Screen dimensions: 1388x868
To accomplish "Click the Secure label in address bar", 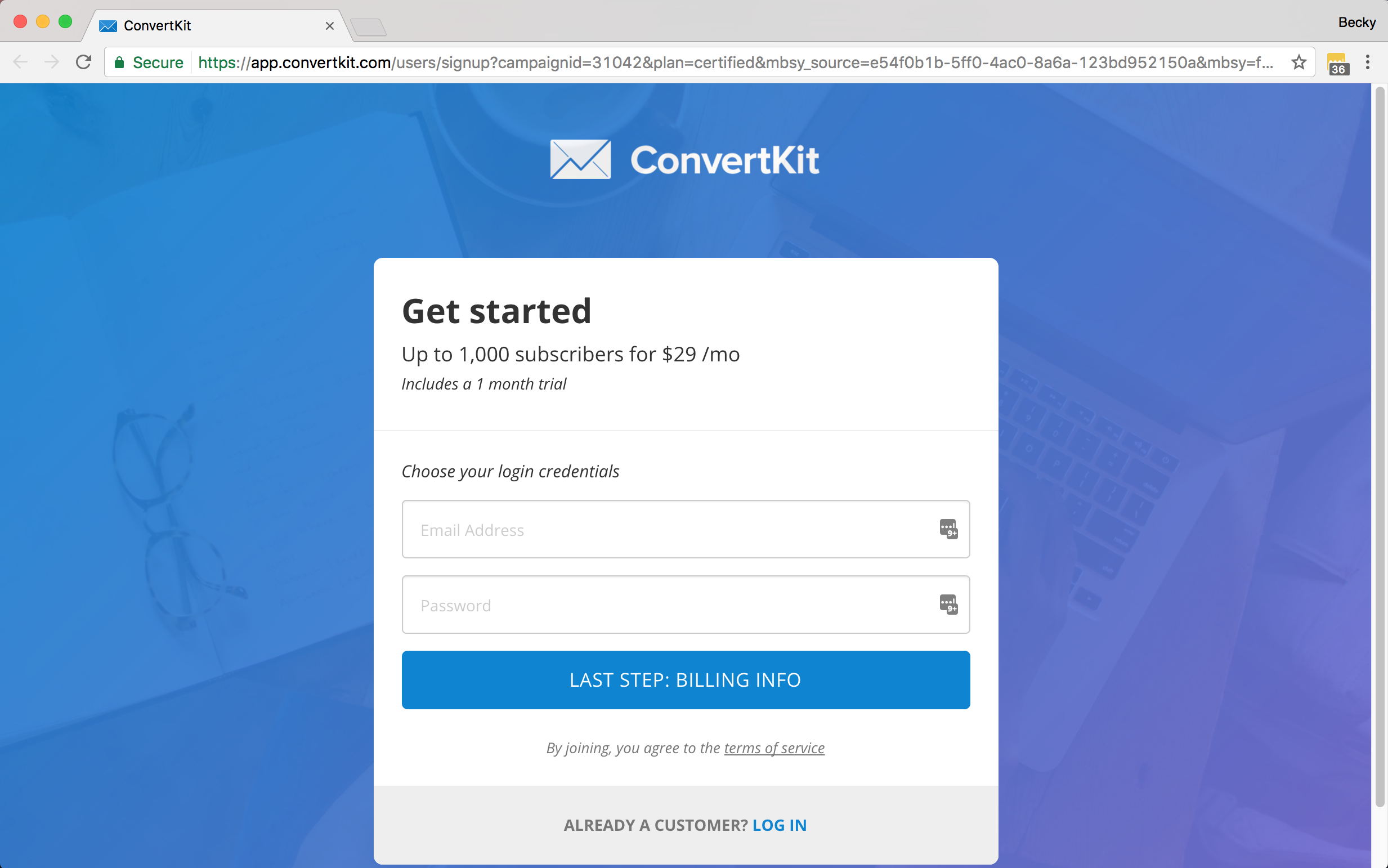I will tap(158, 62).
